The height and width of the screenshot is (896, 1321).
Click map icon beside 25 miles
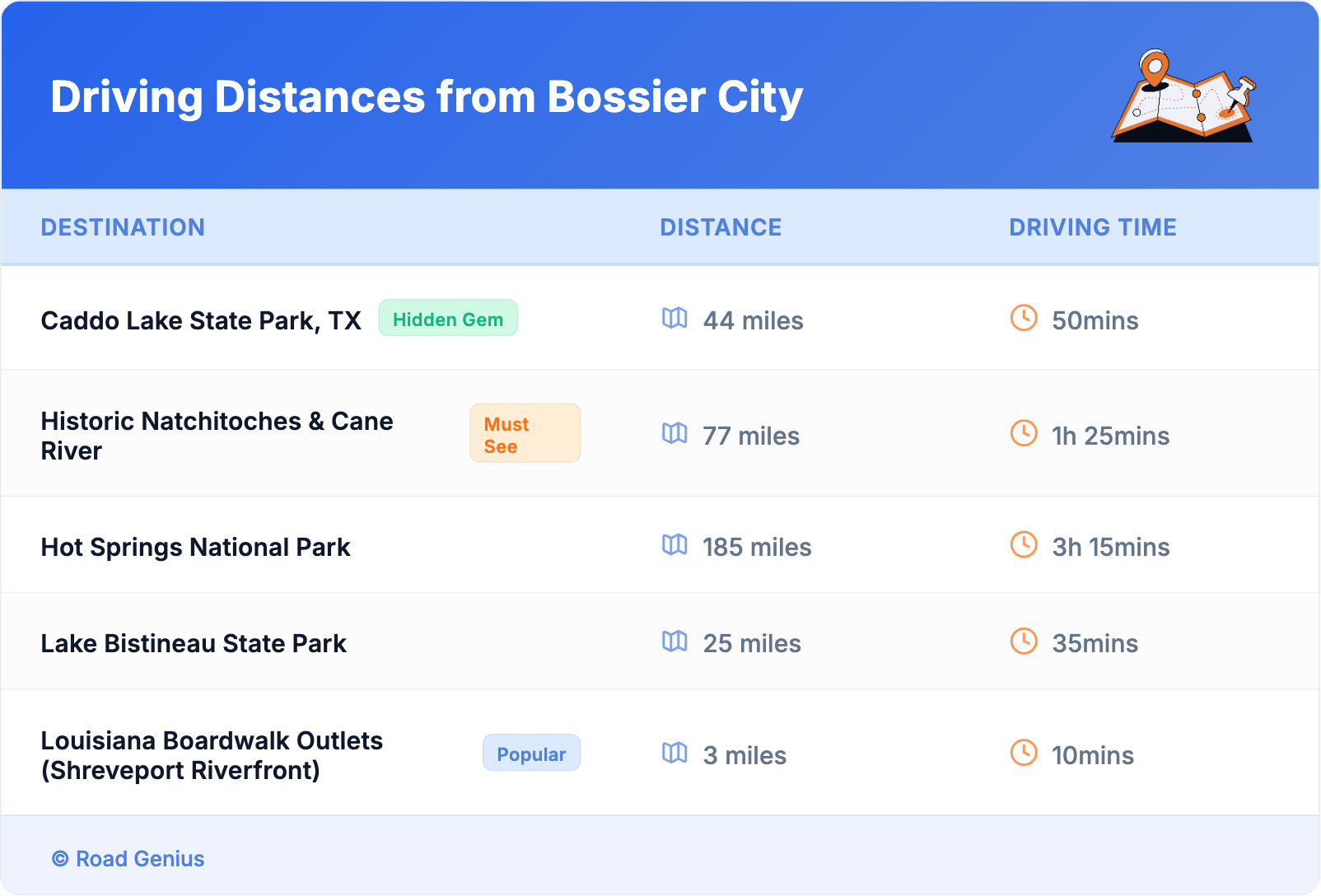point(675,641)
